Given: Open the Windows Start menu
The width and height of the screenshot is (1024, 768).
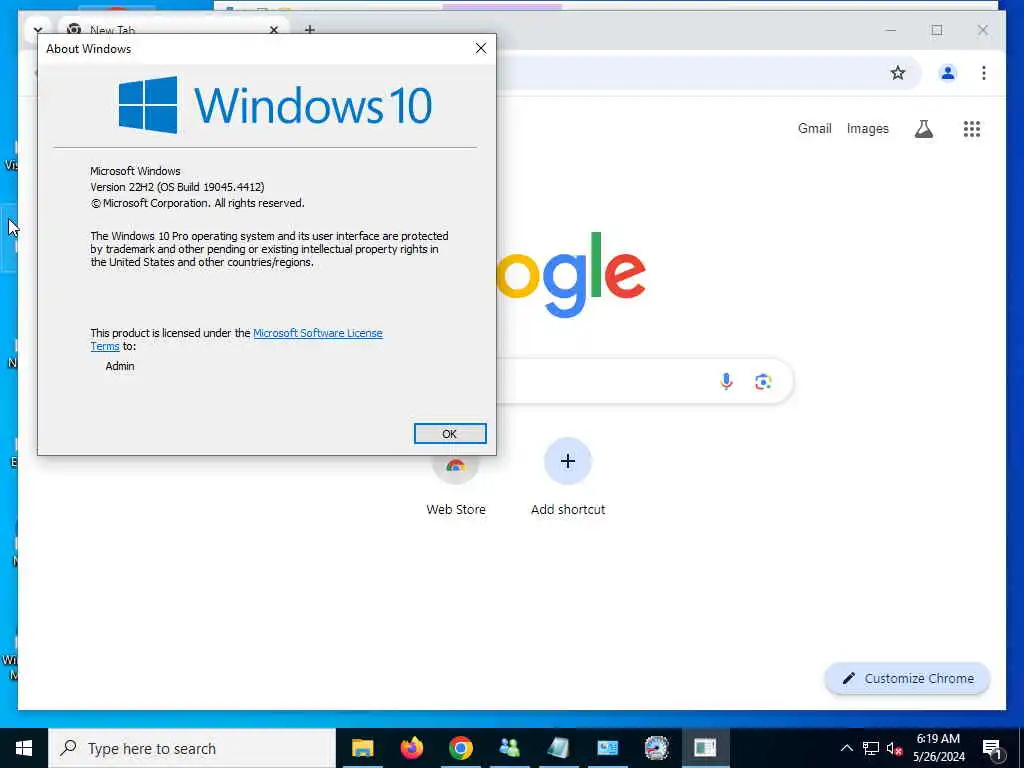Looking at the screenshot, I should pos(24,748).
